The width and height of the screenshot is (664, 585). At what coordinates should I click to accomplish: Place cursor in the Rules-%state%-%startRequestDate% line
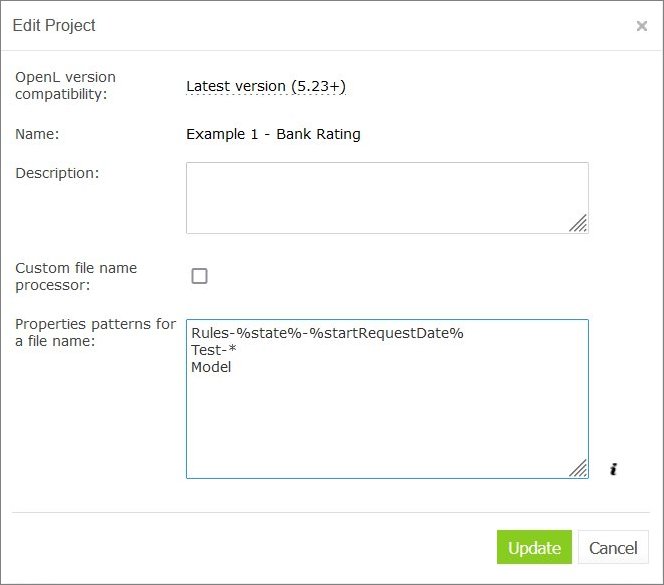click(327, 333)
